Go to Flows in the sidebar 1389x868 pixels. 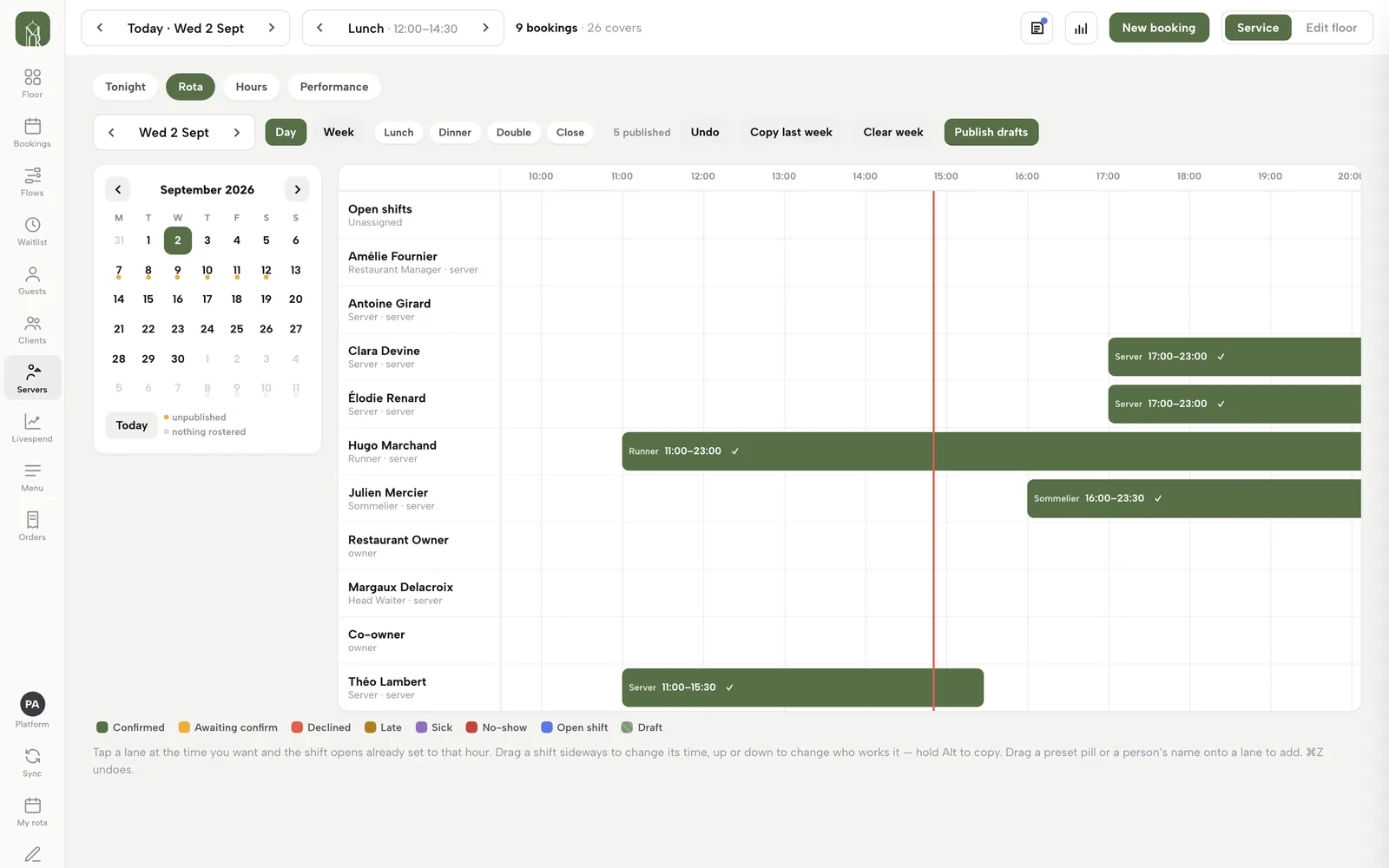[32, 182]
